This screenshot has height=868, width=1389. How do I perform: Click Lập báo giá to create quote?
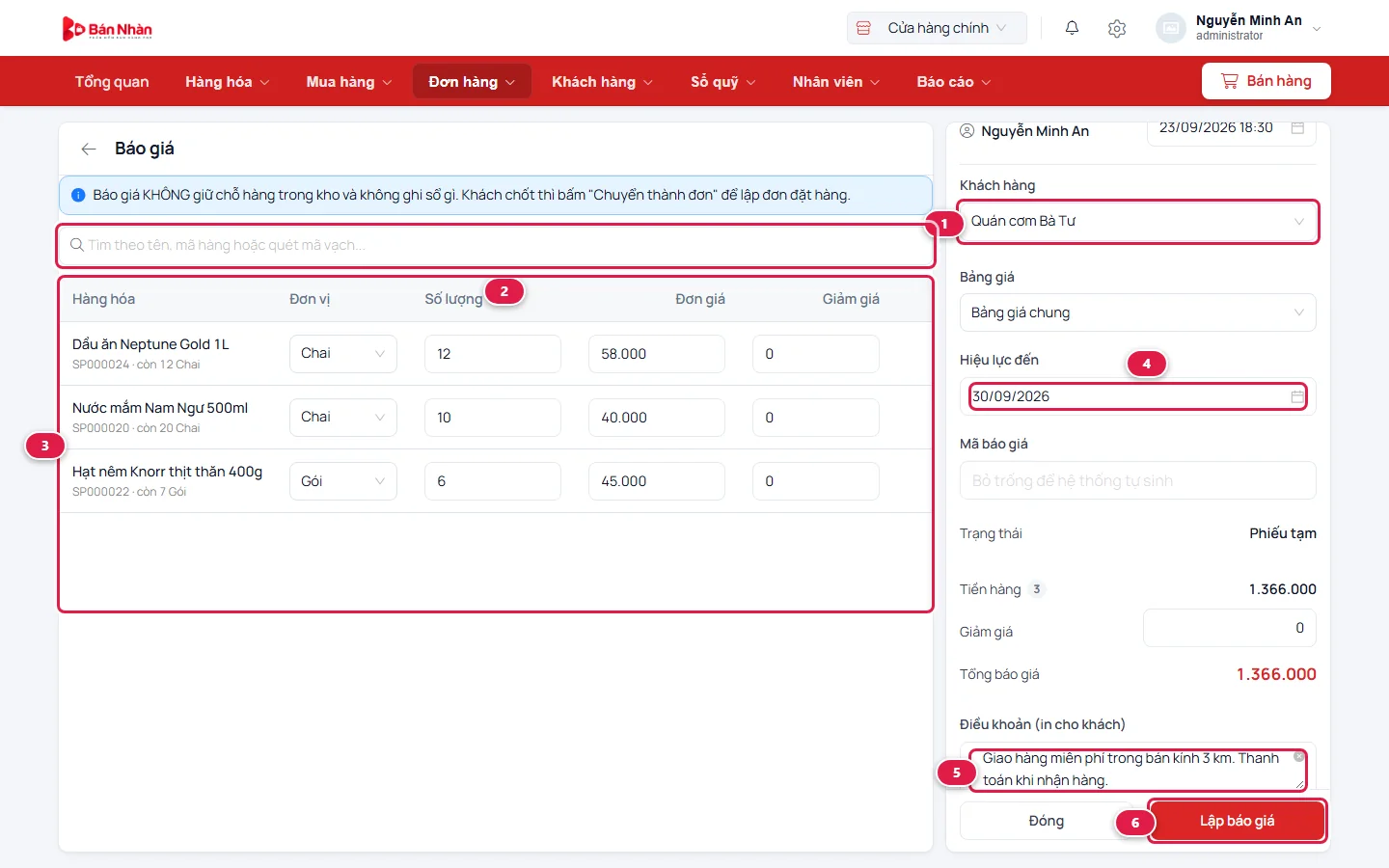(x=1238, y=821)
